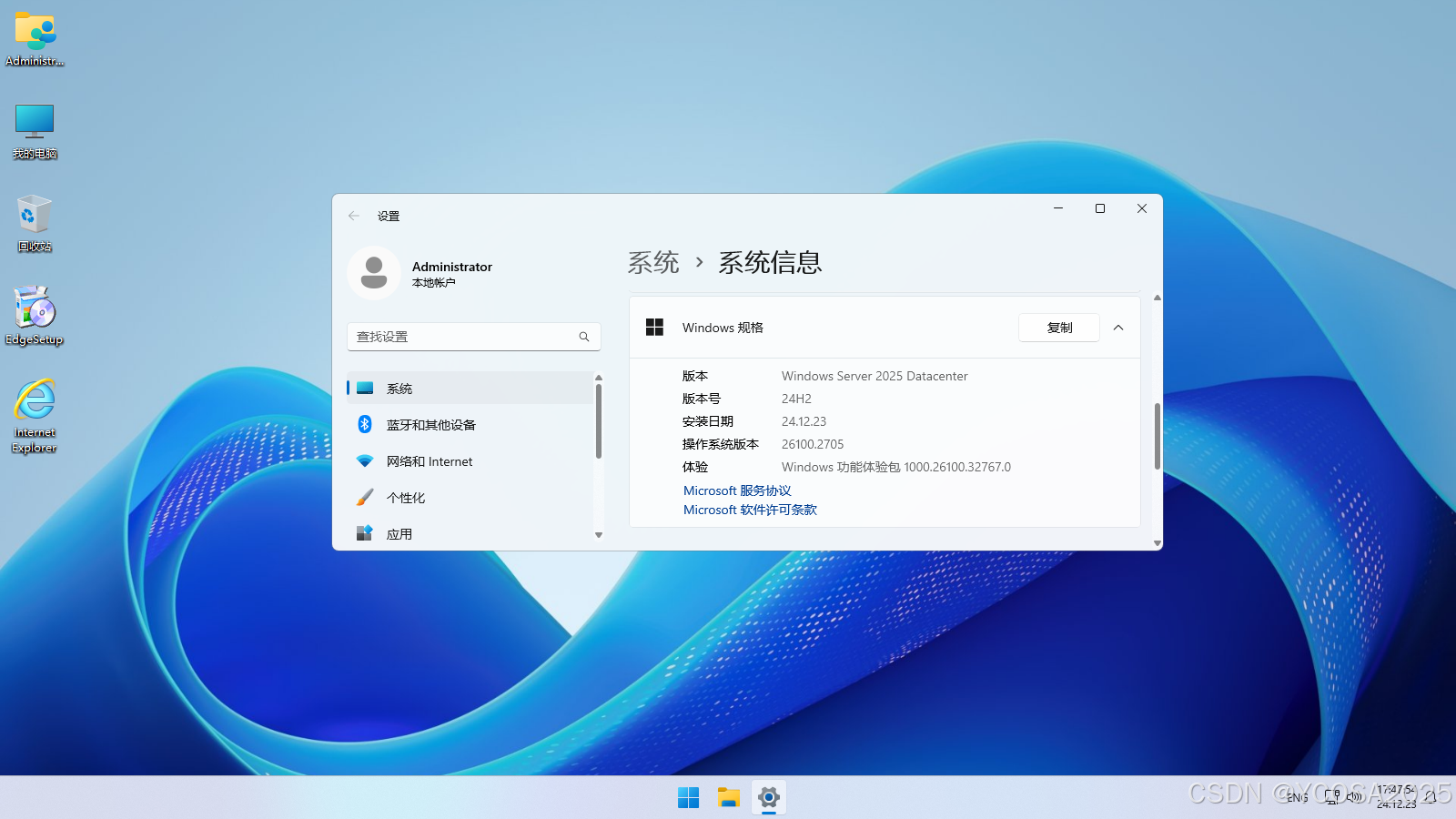The height and width of the screenshot is (819, 1456).
Task: Click the volume icon in the tray
Action: tap(1354, 796)
